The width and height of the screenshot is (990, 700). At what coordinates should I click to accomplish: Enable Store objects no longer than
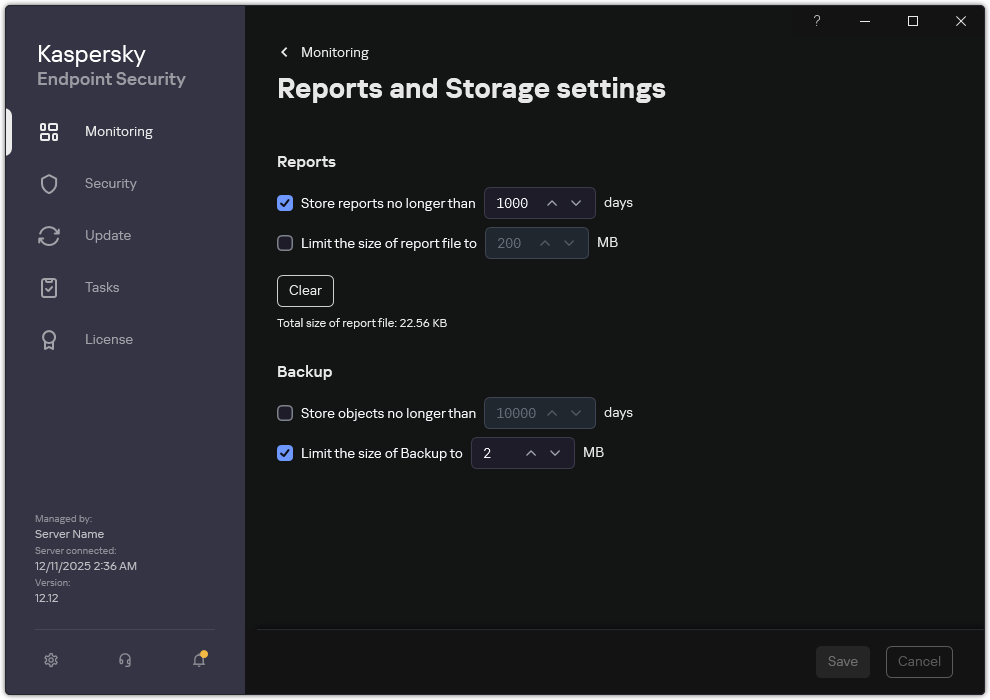pyautogui.click(x=285, y=413)
